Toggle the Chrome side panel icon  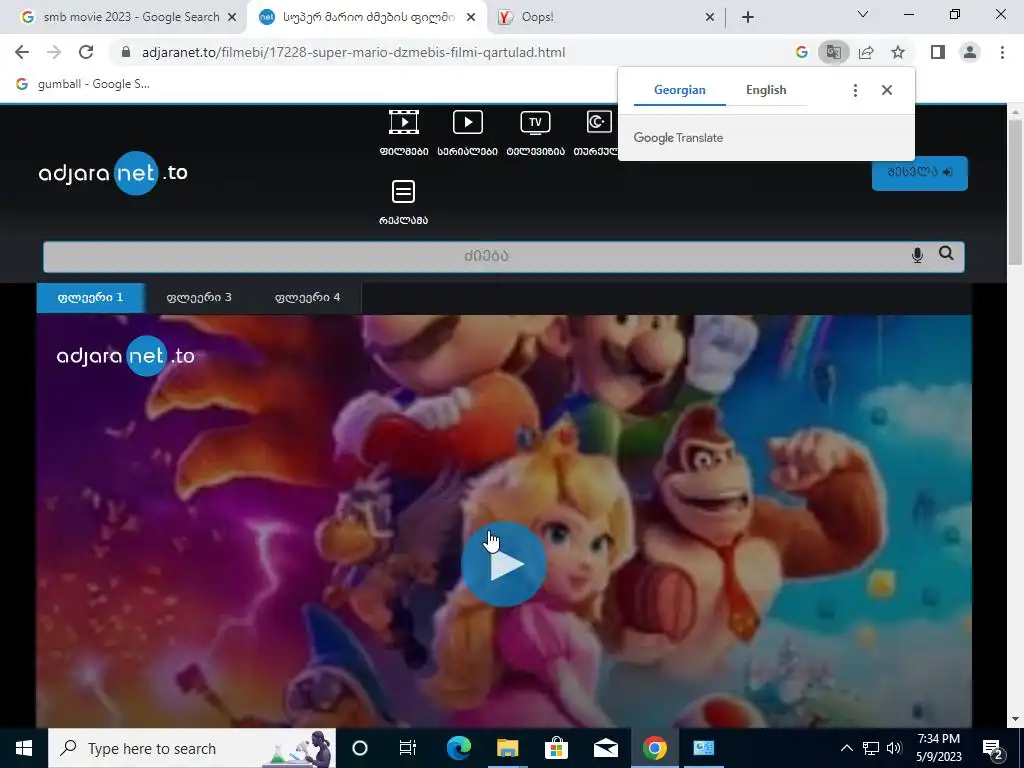pos(938,52)
